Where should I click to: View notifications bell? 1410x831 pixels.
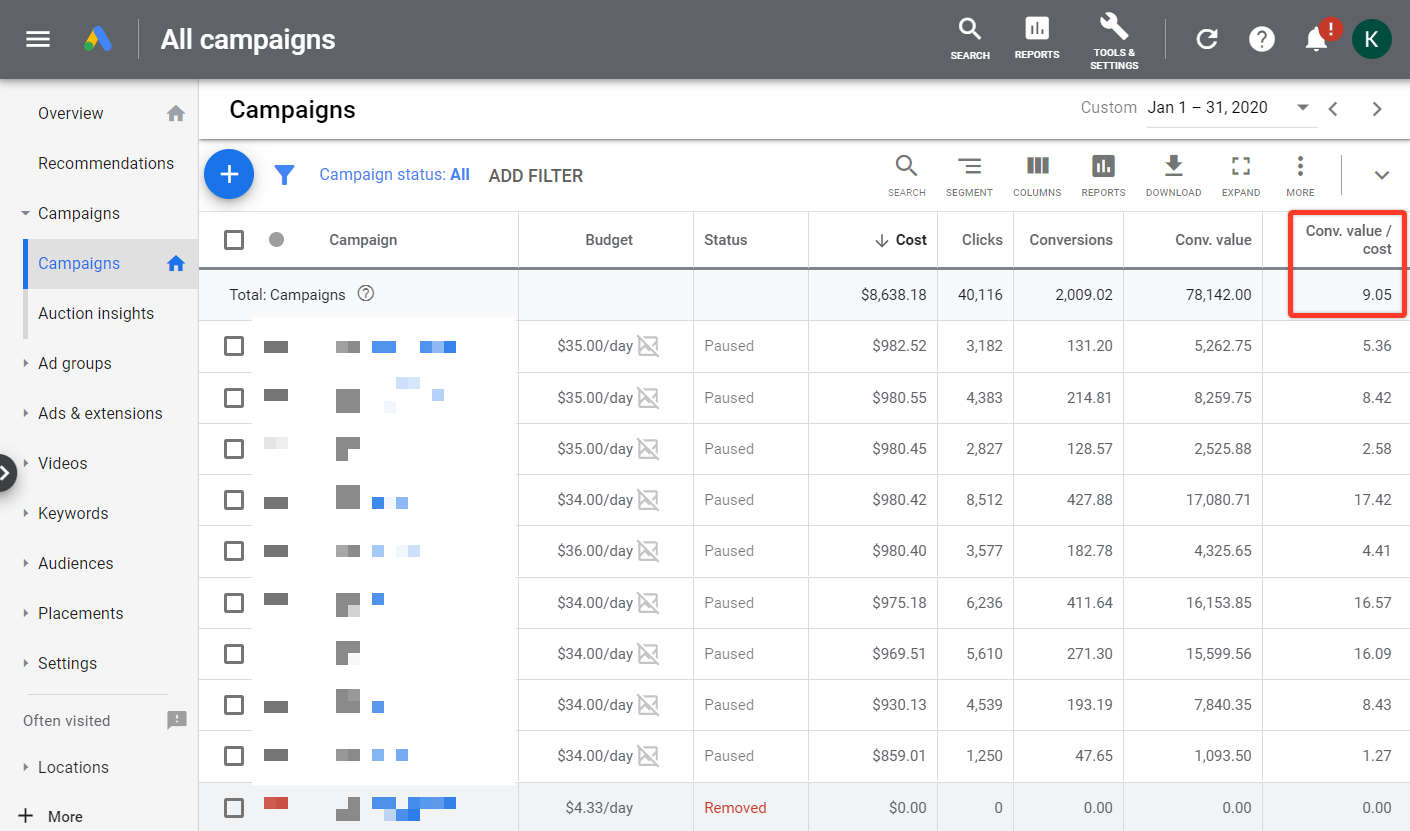coord(1317,39)
